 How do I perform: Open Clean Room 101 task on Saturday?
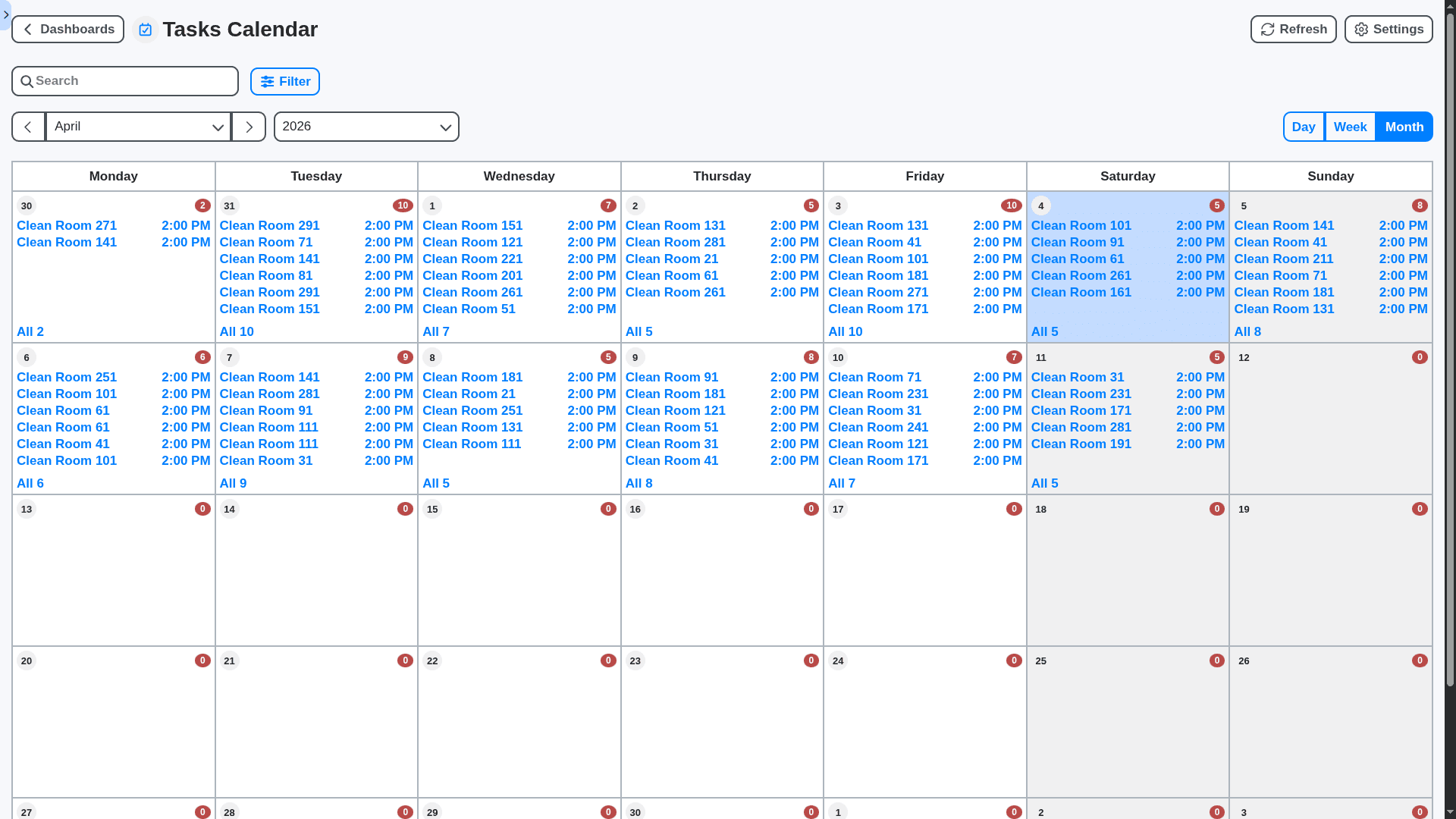(x=1081, y=225)
